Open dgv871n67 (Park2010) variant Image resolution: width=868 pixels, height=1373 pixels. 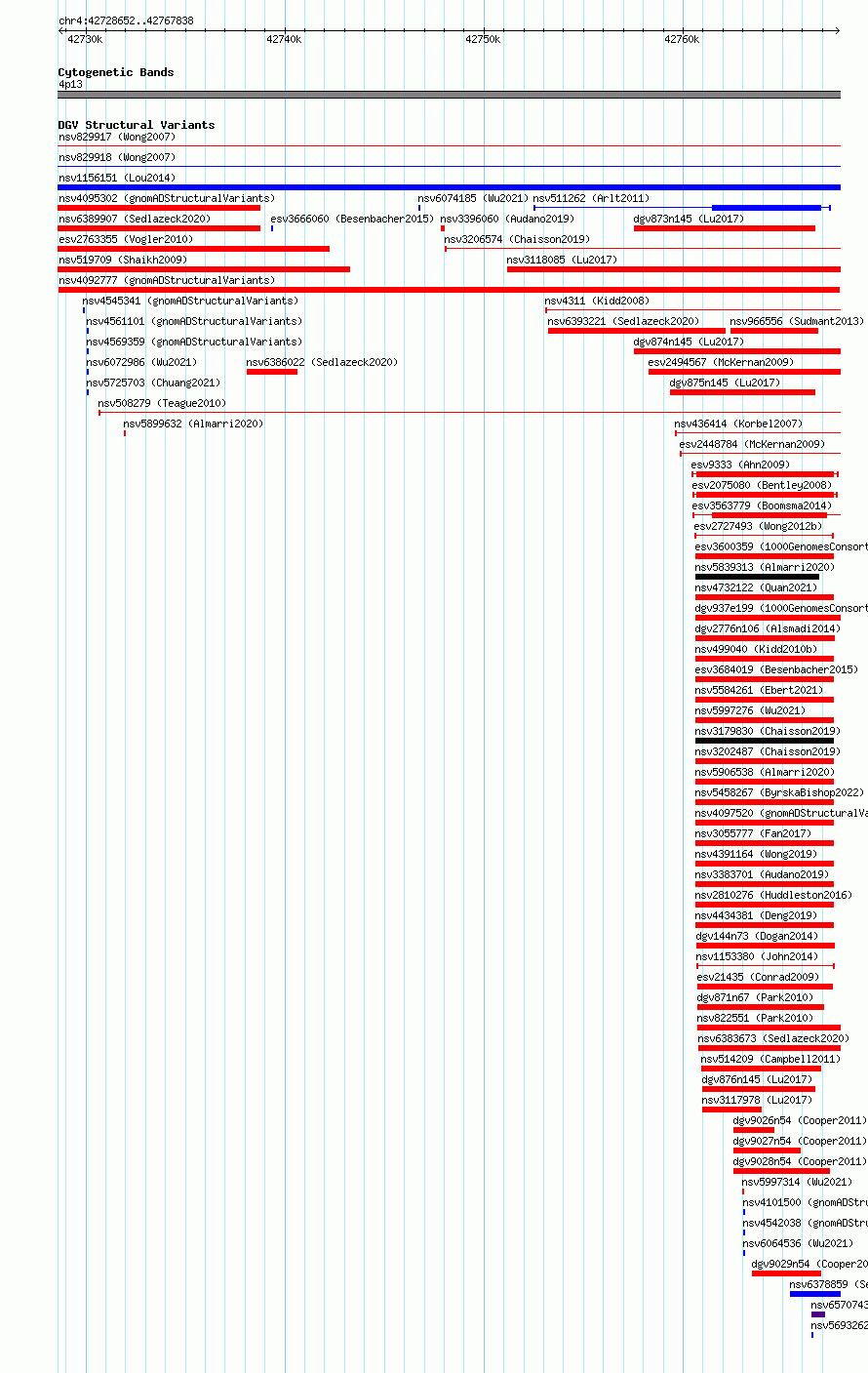(x=755, y=997)
